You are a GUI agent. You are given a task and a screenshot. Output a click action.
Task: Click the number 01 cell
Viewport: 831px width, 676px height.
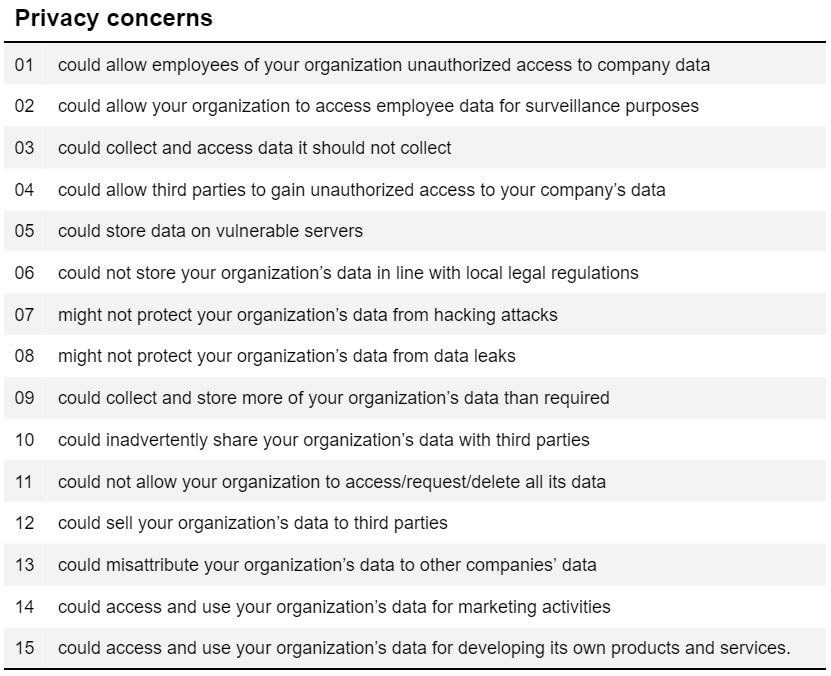point(24,65)
